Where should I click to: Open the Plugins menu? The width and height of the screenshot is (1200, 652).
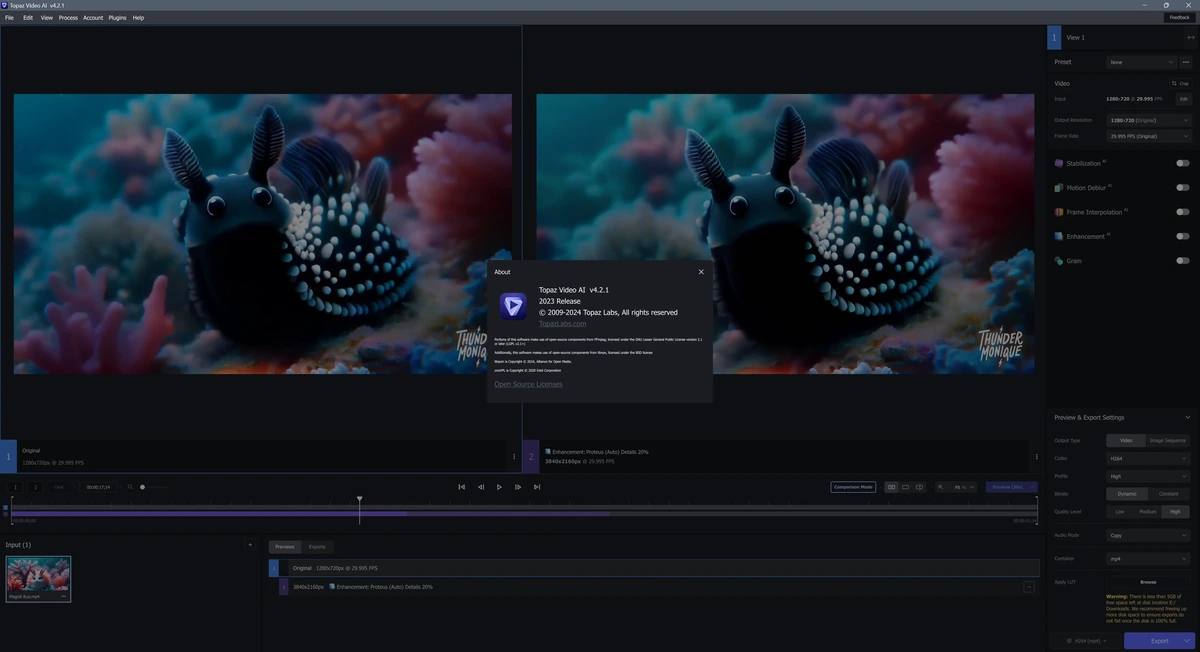coord(117,18)
